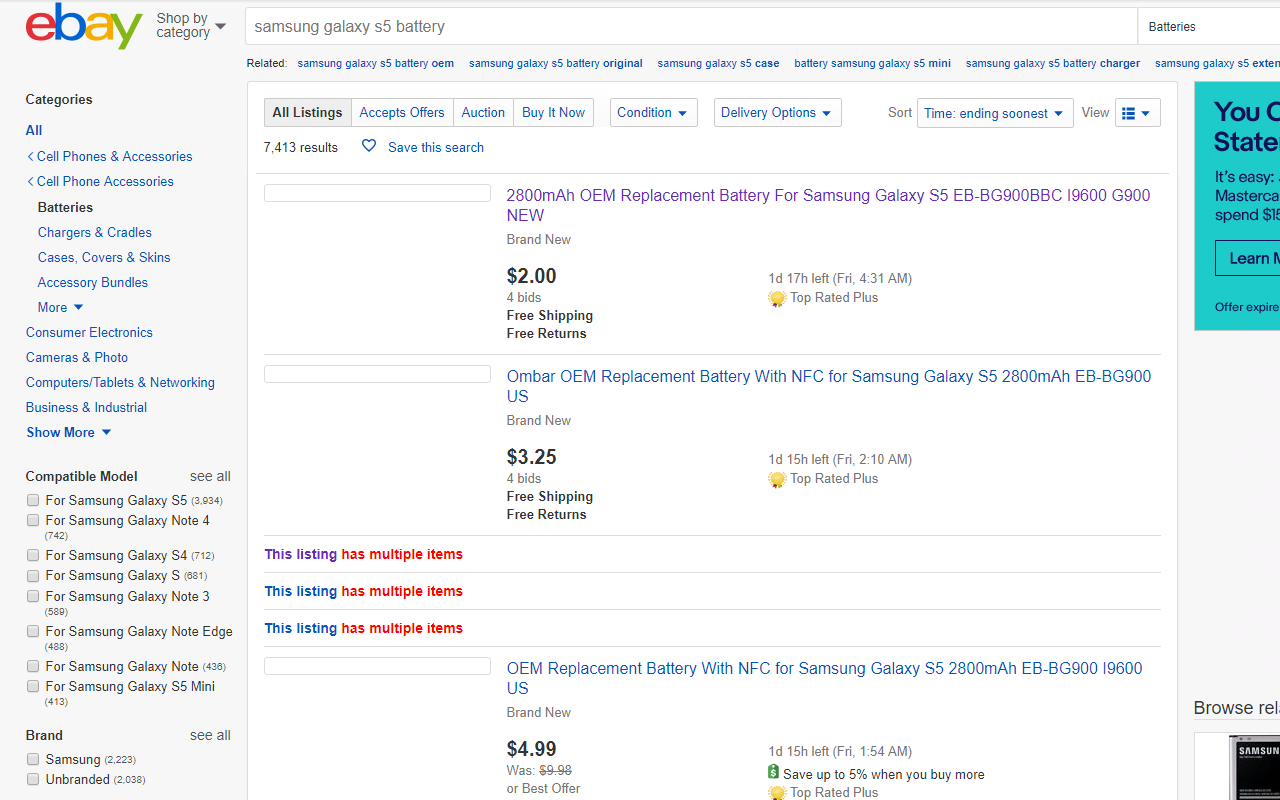Screen dimensions: 1280x800
Task: Click Top Rated Plus badge on $2.00 listing
Action: pyautogui.click(x=823, y=298)
